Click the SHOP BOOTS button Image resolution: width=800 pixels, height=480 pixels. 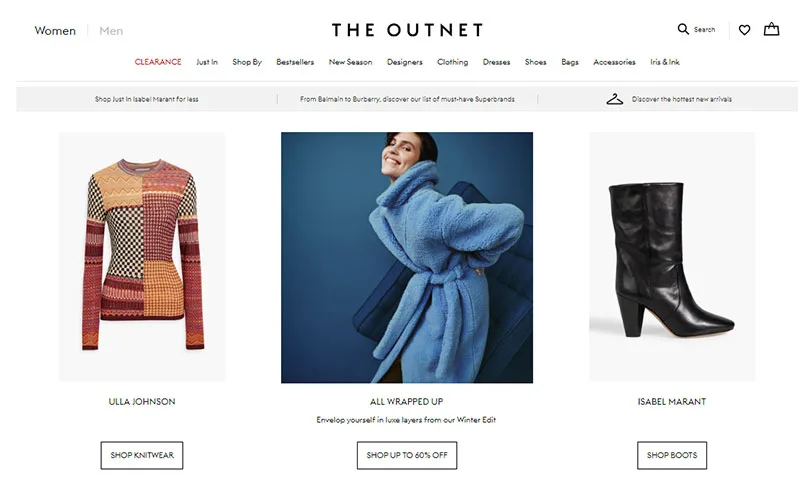pos(672,455)
